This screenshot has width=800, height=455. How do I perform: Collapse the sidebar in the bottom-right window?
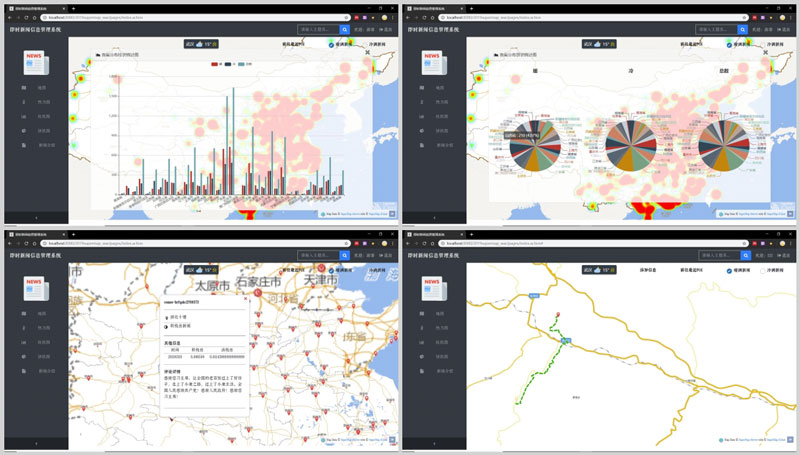click(x=435, y=442)
